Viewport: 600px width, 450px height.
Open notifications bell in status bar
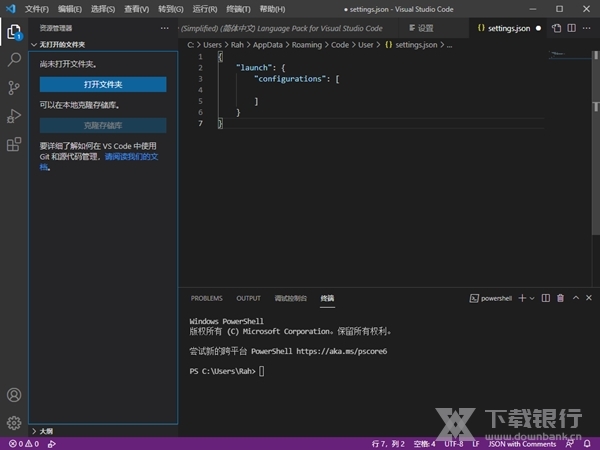click(x=587, y=444)
